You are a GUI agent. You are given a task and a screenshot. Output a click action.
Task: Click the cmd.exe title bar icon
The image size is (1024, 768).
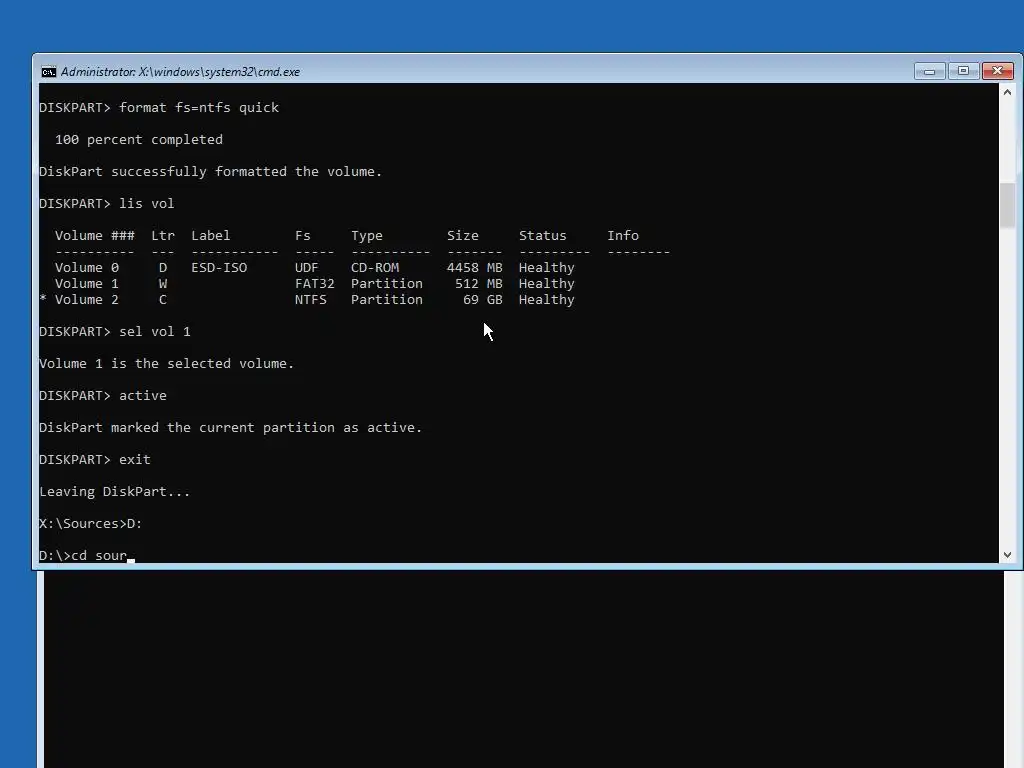click(x=48, y=72)
